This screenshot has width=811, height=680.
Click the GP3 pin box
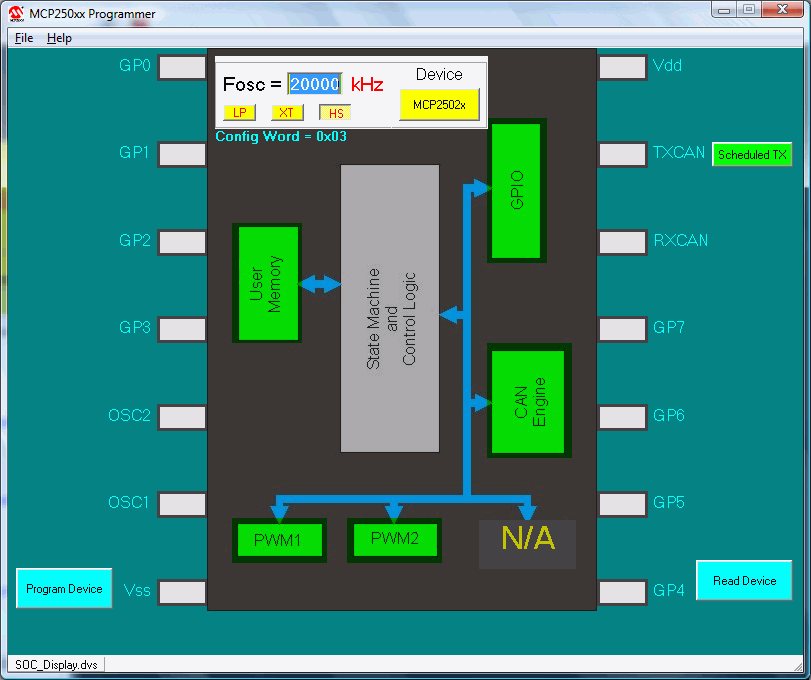[x=182, y=329]
